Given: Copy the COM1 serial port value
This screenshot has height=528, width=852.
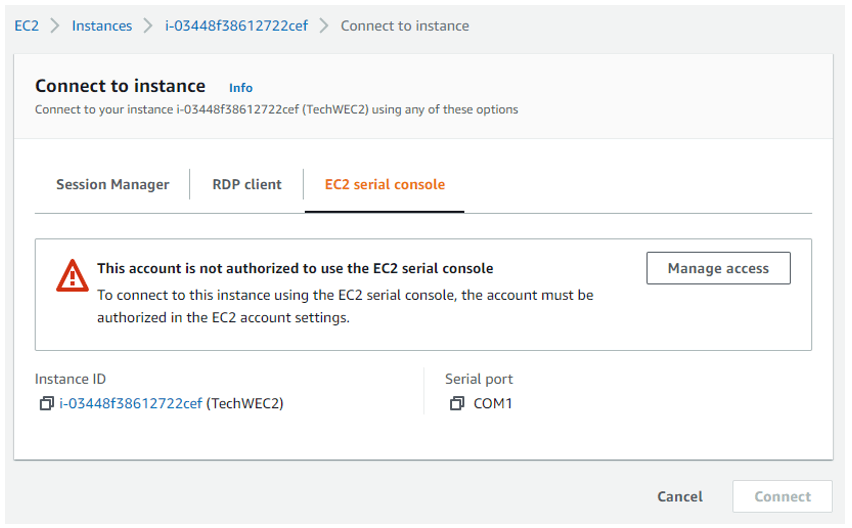Looking at the screenshot, I should pos(457,404).
